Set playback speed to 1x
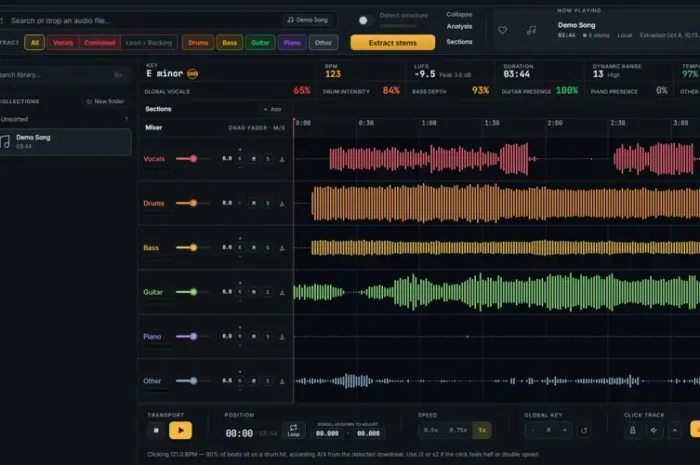The image size is (700, 465). (x=482, y=430)
